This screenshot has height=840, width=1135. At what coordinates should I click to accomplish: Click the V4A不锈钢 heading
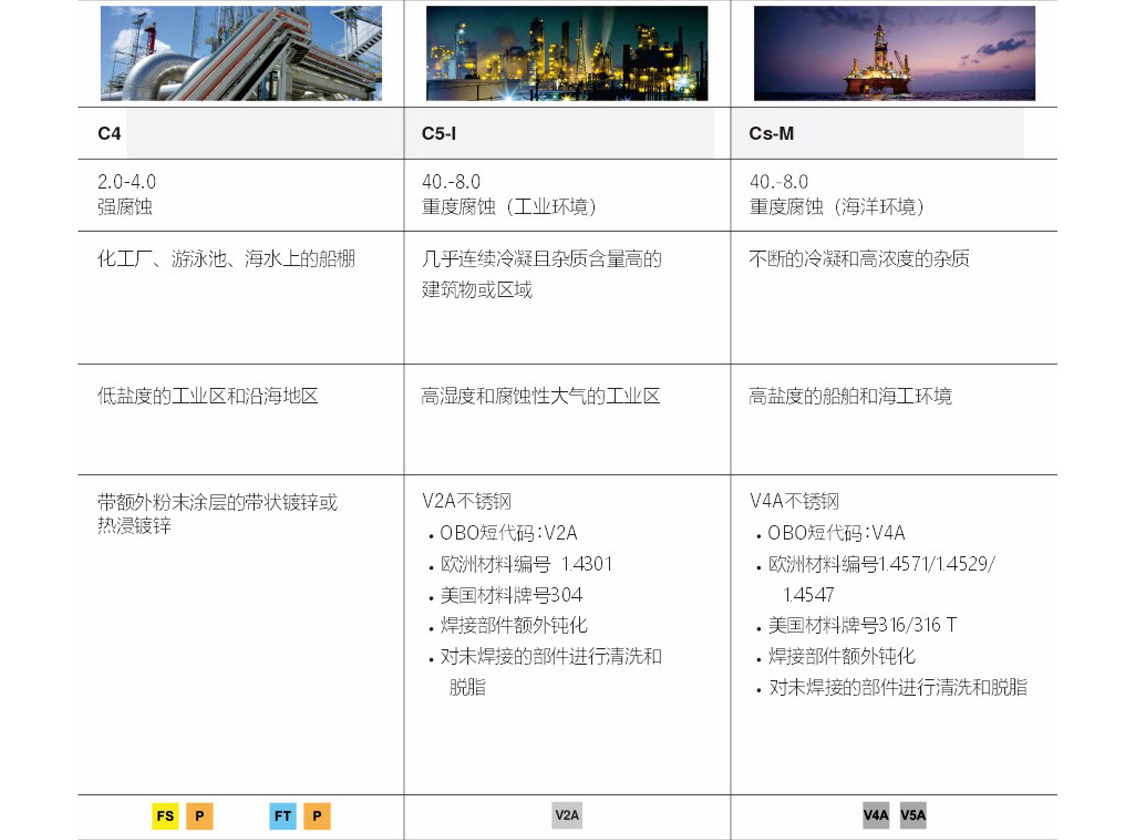click(x=794, y=501)
